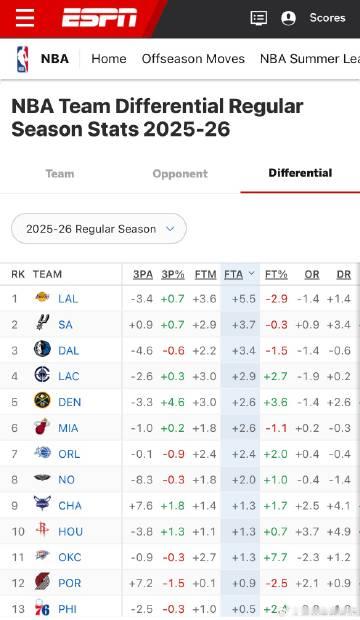Screen dimensions: 360x620
Task: Switch to the Opponent tab
Action: point(180,174)
